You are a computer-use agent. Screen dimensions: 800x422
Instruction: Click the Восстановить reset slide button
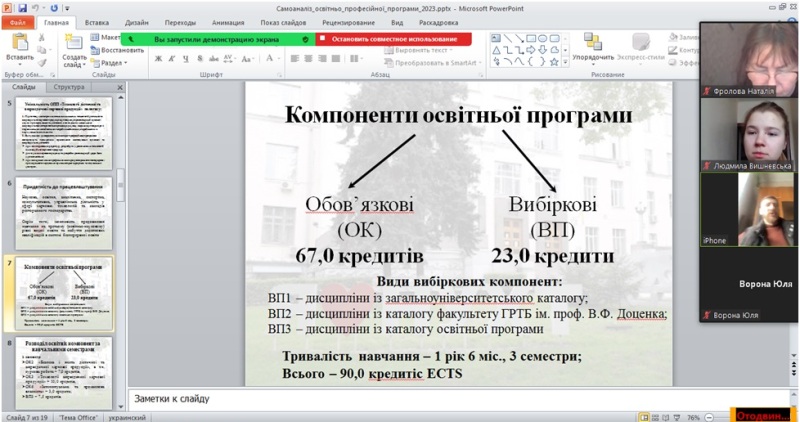click(117, 50)
